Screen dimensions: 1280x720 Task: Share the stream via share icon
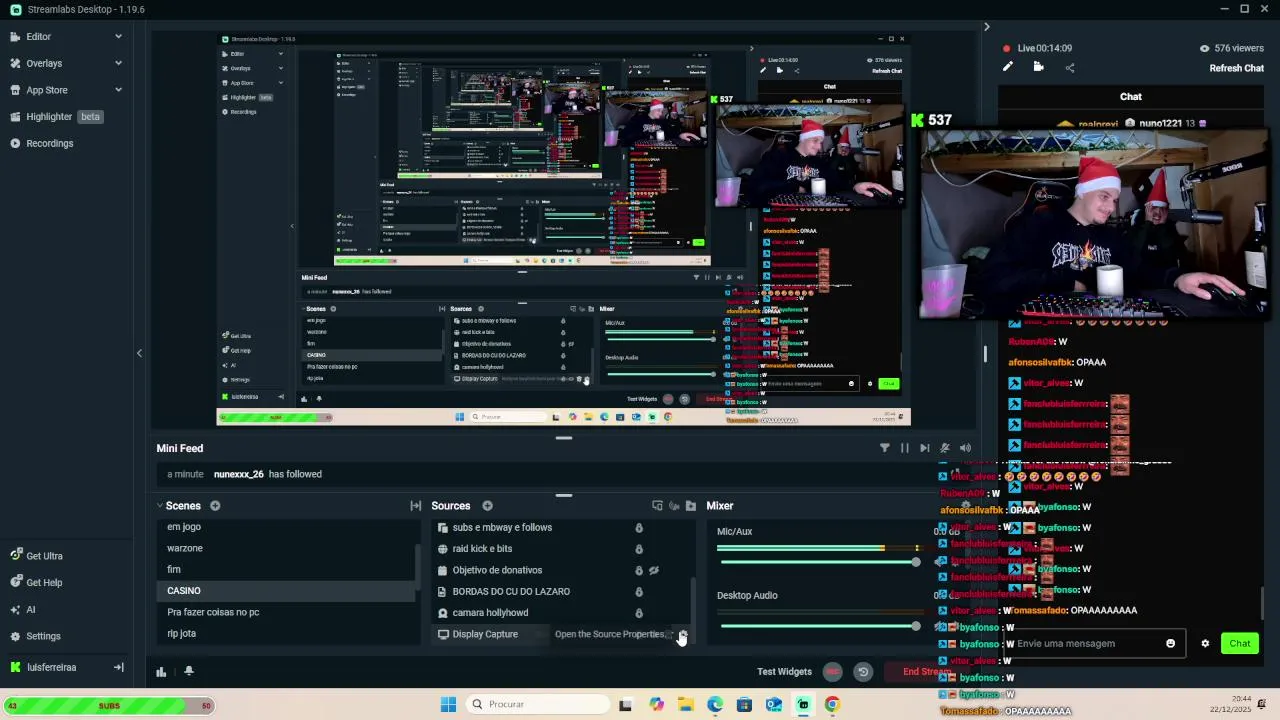coord(1069,68)
